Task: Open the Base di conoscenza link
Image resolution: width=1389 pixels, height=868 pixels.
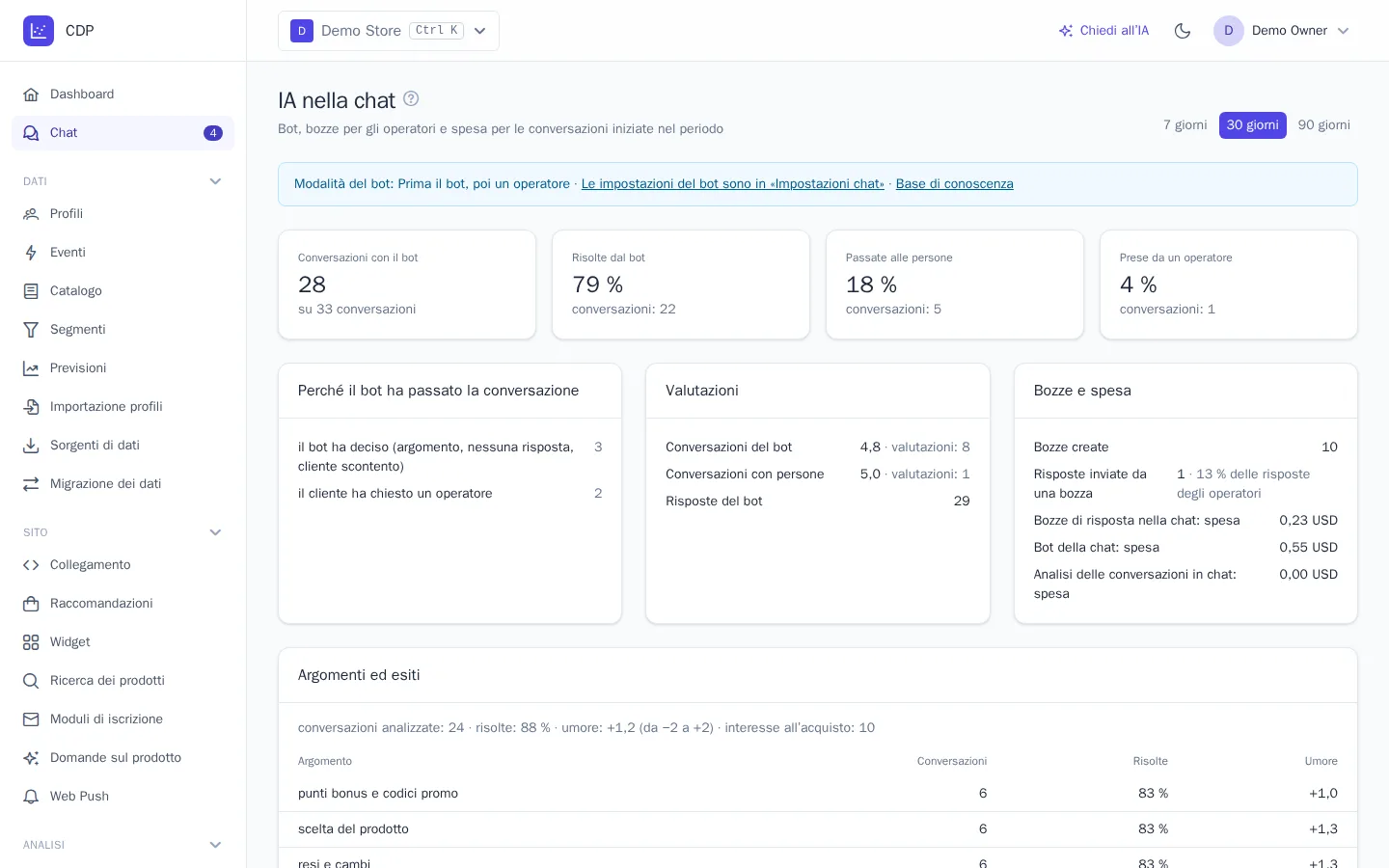Action: click(x=955, y=184)
